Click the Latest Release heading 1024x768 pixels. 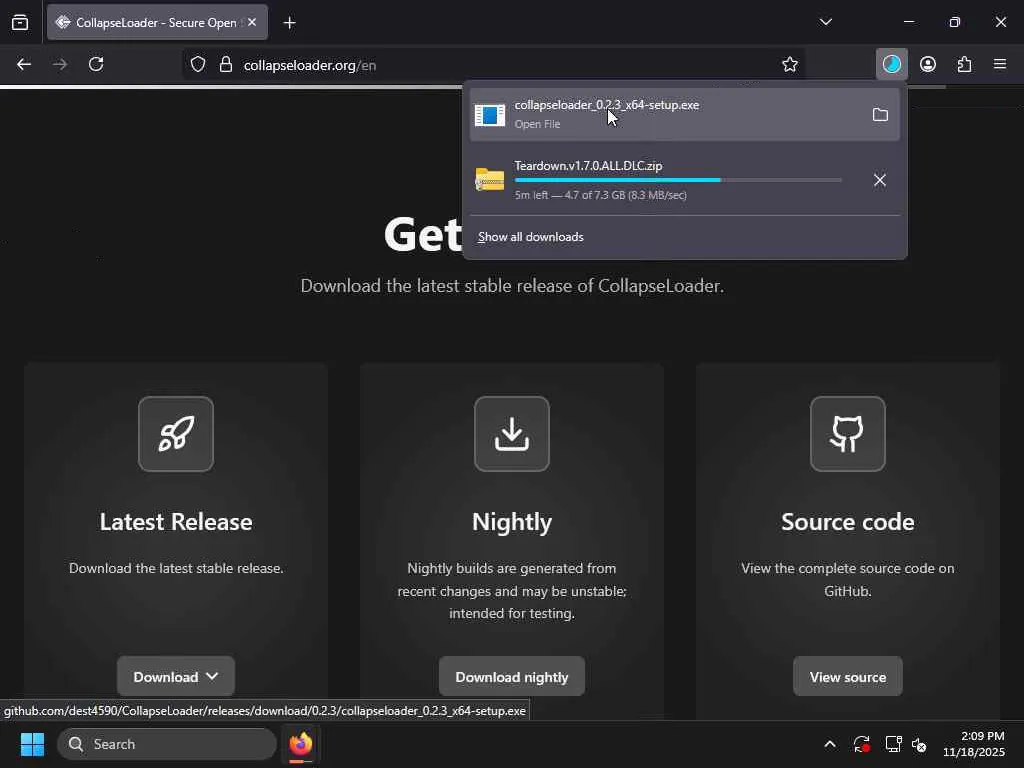click(x=176, y=522)
